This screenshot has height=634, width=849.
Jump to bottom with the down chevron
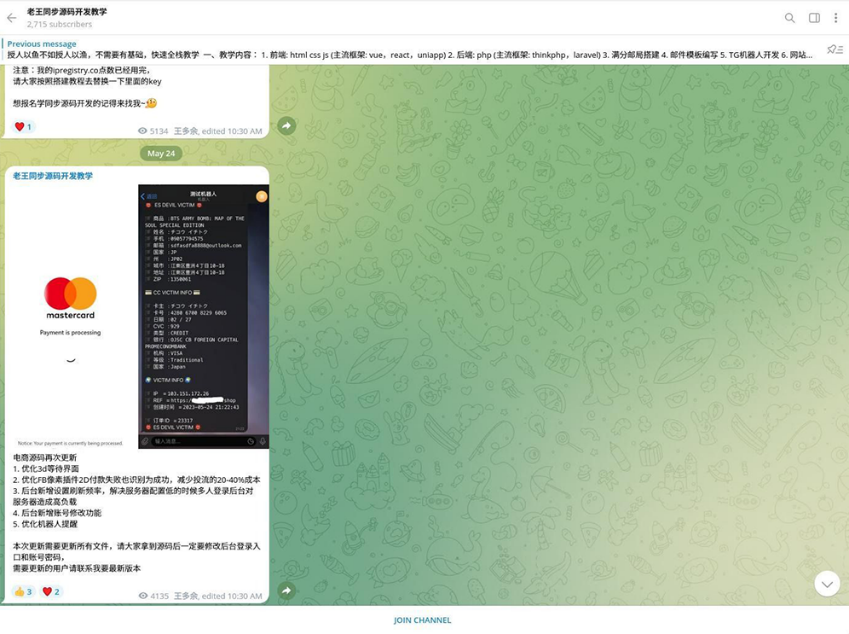[x=827, y=584]
